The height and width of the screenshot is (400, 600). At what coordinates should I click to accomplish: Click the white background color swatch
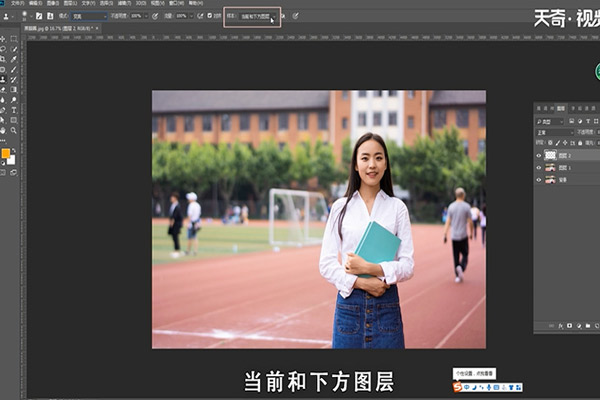click(12, 161)
